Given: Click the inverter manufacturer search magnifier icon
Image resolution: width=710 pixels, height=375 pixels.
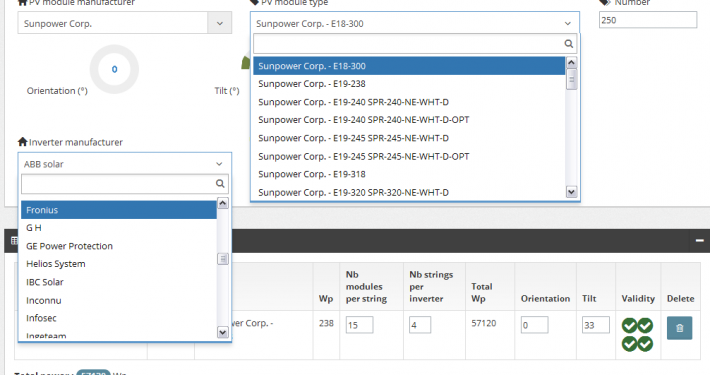Looking at the screenshot, I should coord(220,183).
